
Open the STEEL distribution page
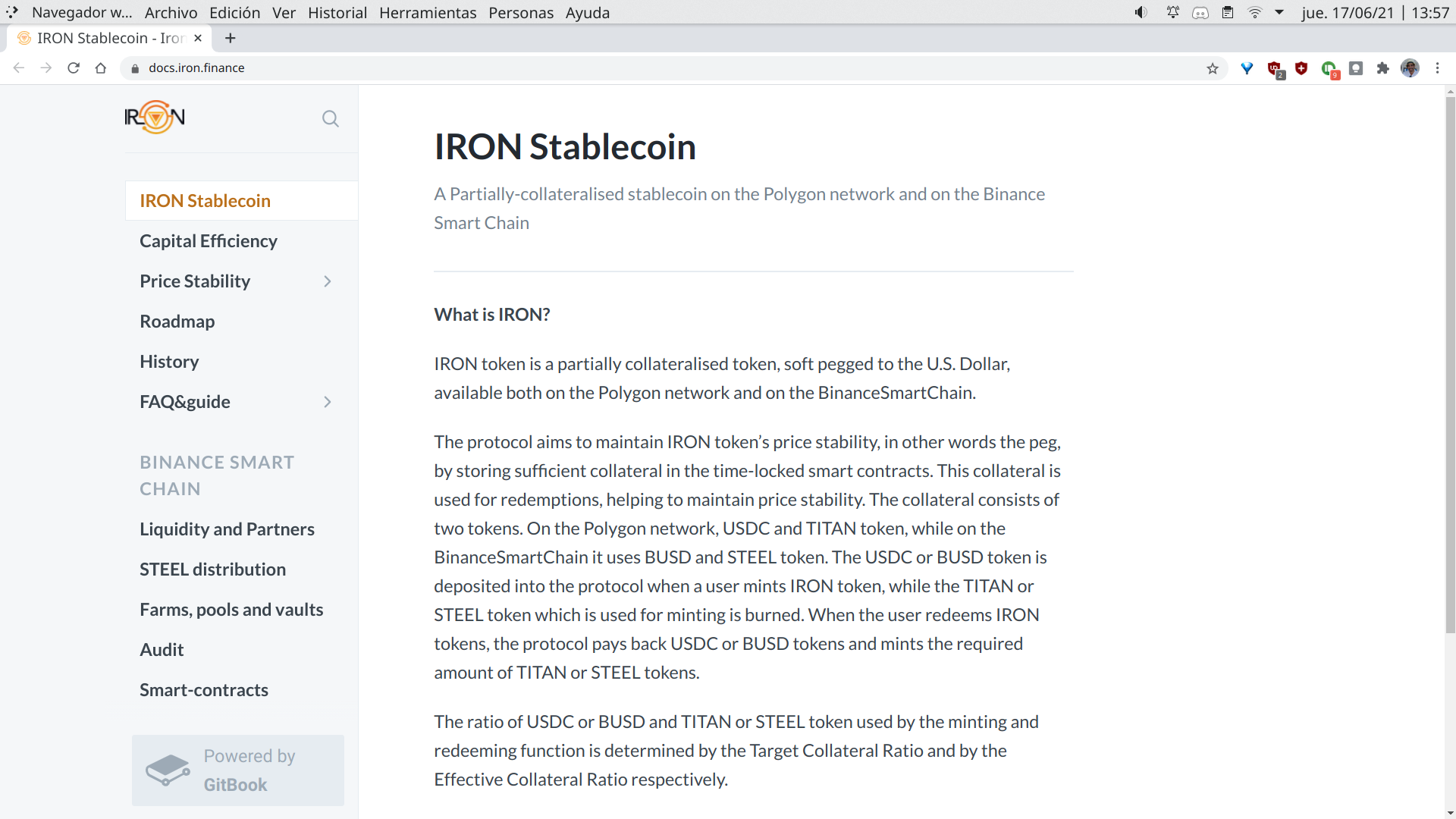point(212,570)
